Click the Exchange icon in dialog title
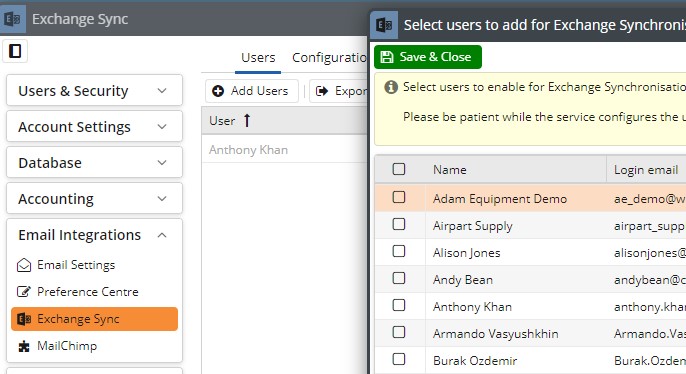Screen dimensions: 686x374 [384, 25]
